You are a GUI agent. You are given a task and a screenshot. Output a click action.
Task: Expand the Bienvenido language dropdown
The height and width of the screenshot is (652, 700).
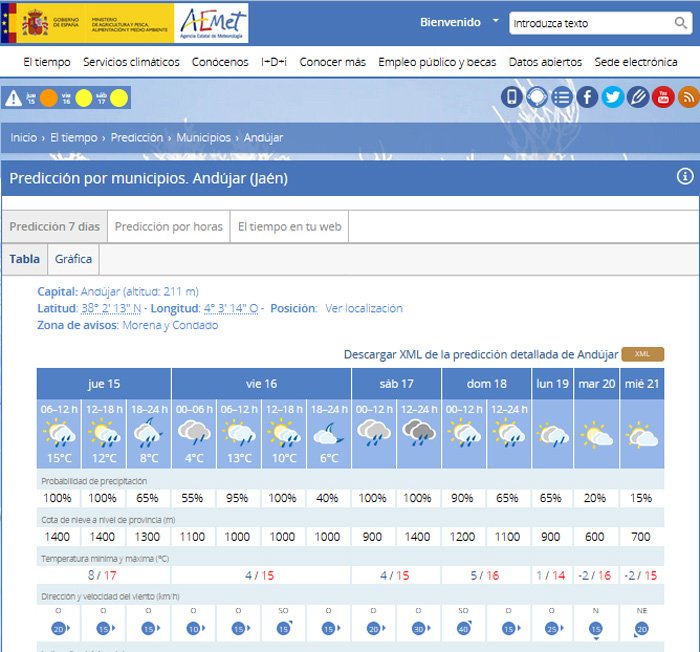[x=495, y=21]
